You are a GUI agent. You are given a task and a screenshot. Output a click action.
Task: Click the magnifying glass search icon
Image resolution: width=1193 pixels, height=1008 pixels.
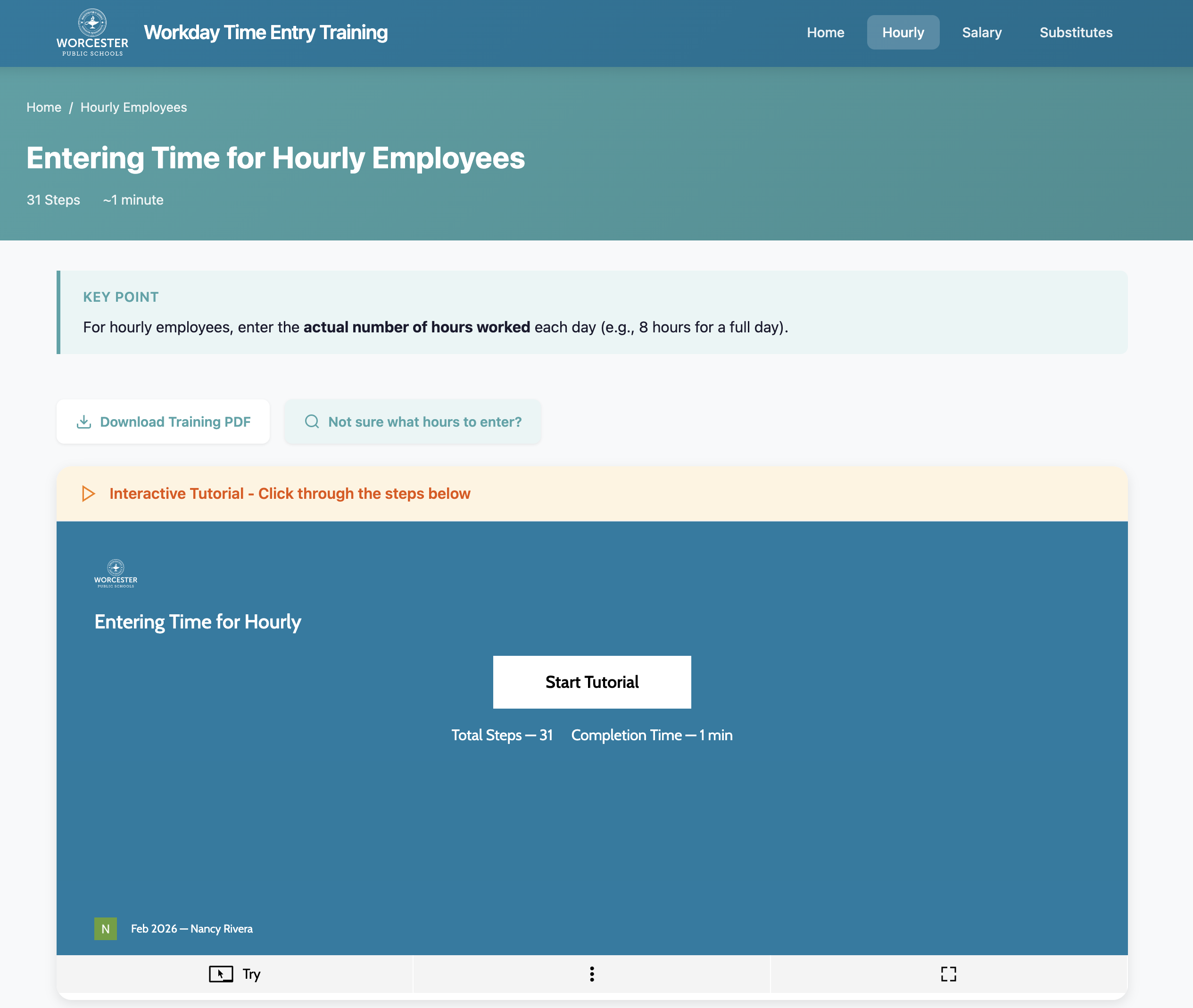click(312, 421)
